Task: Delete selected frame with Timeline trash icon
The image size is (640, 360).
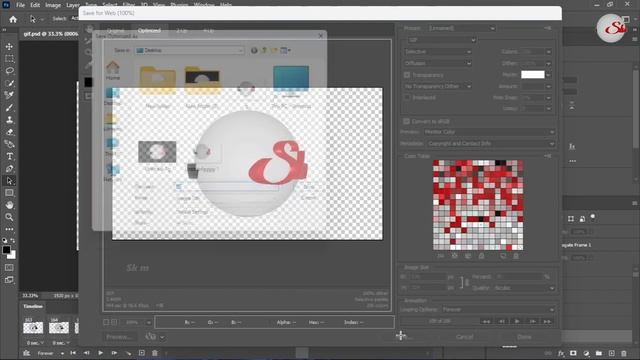Action: point(155,353)
